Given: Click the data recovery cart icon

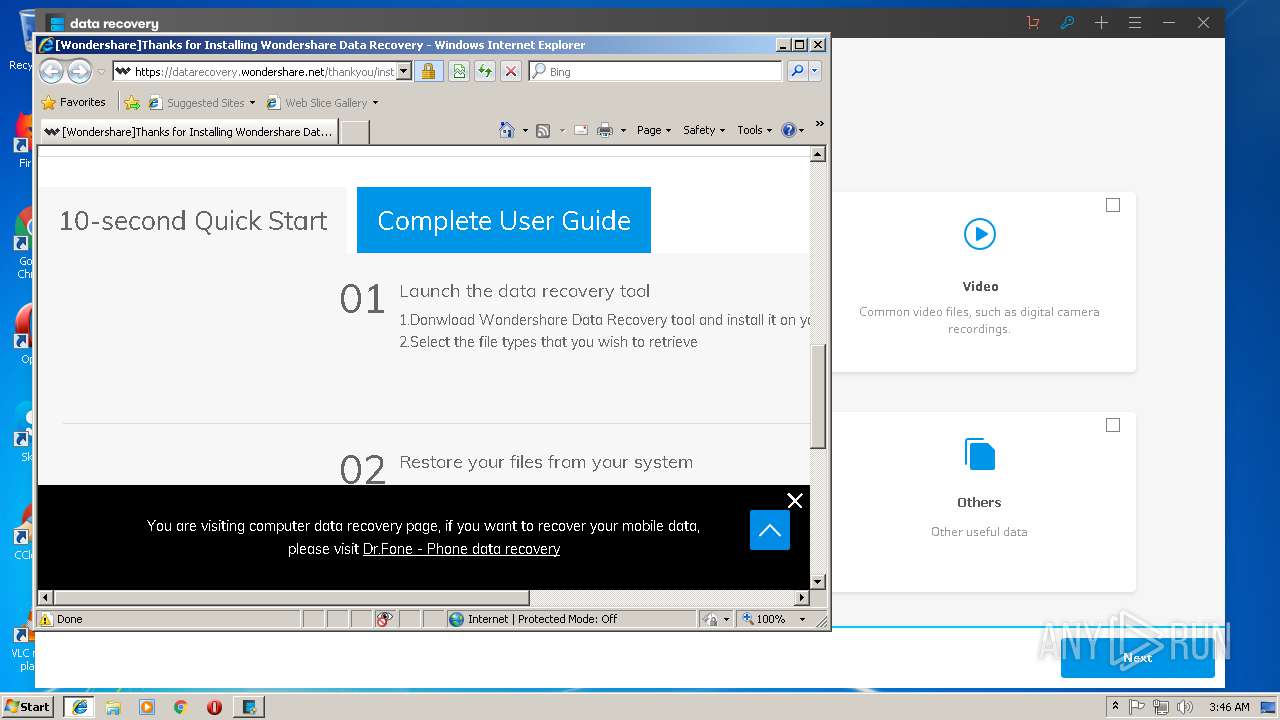Looking at the screenshot, I should 1034,22.
